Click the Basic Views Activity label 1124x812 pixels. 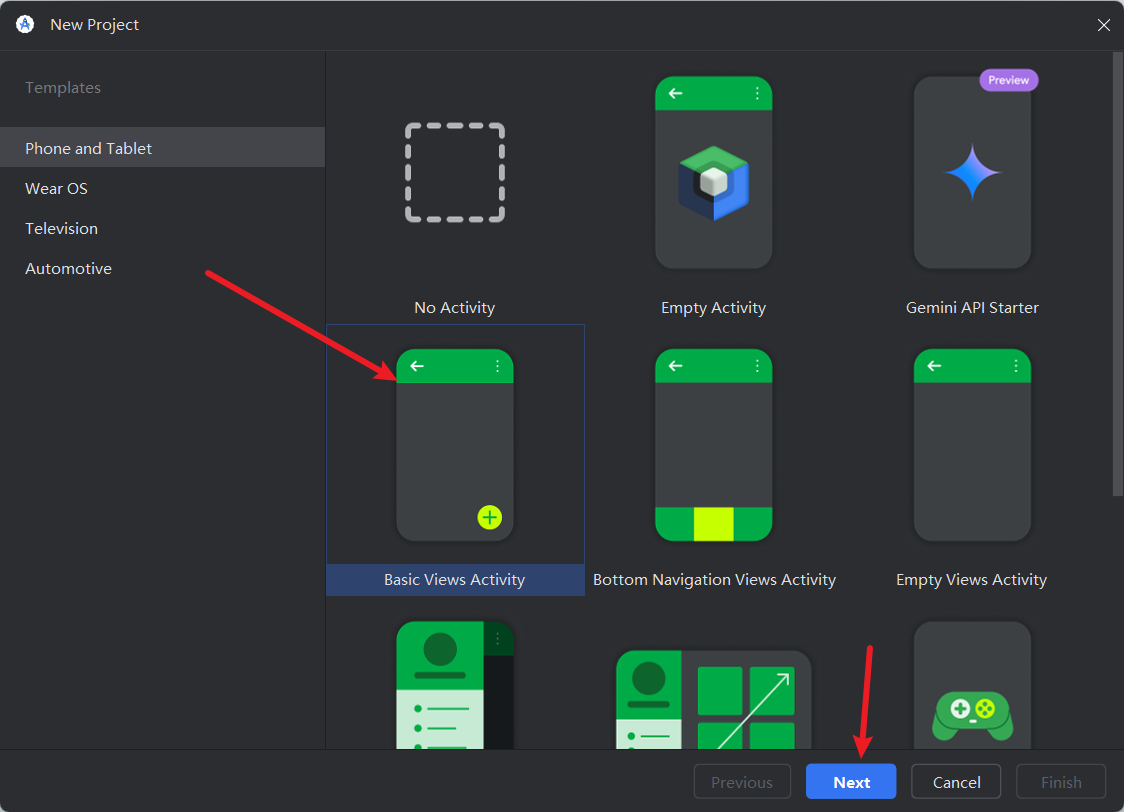pos(454,579)
